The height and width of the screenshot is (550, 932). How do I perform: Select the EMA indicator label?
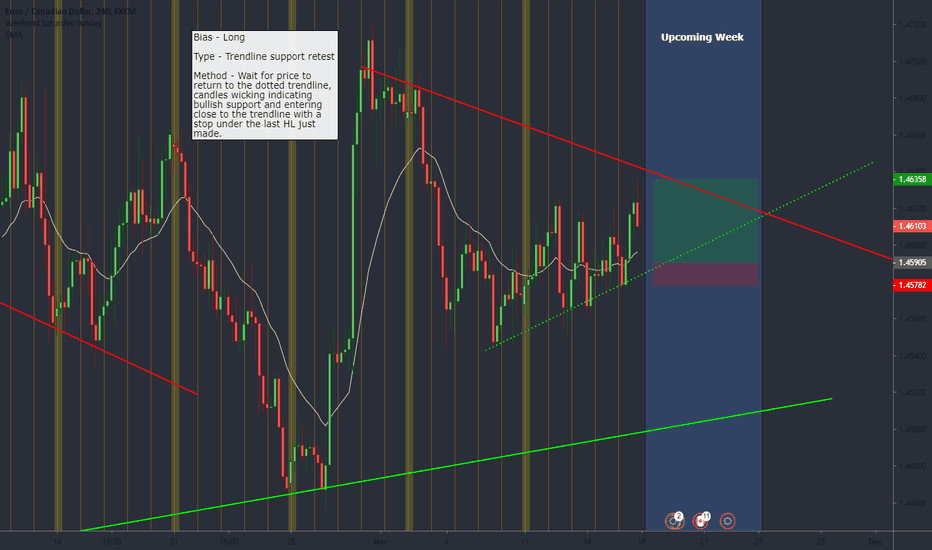[x=14, y=33]
